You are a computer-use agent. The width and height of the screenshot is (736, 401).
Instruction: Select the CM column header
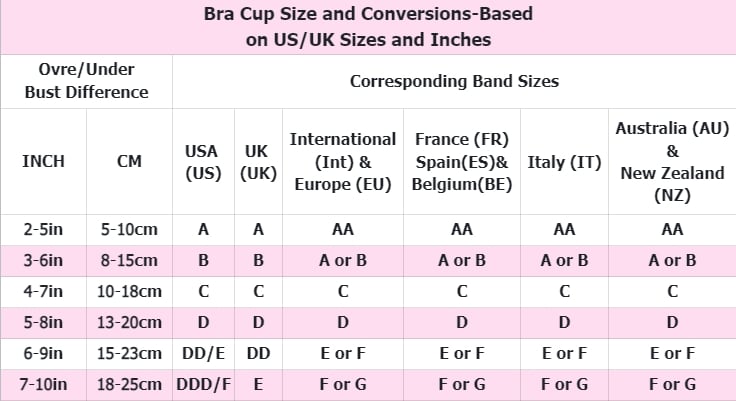129,162
